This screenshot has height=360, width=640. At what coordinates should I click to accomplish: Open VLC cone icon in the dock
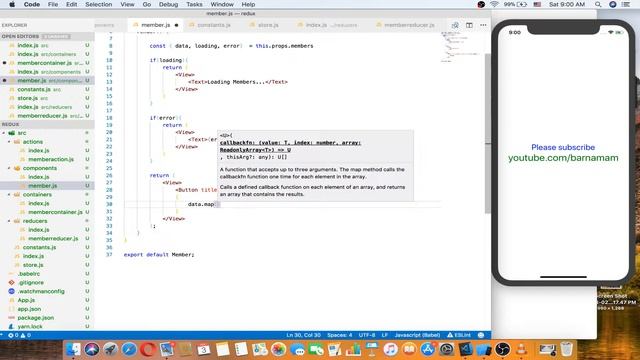tap(521, 349)
